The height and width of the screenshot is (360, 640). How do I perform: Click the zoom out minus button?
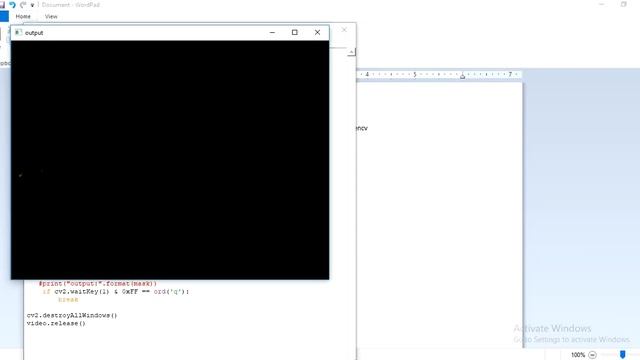[x=593, y=355]
